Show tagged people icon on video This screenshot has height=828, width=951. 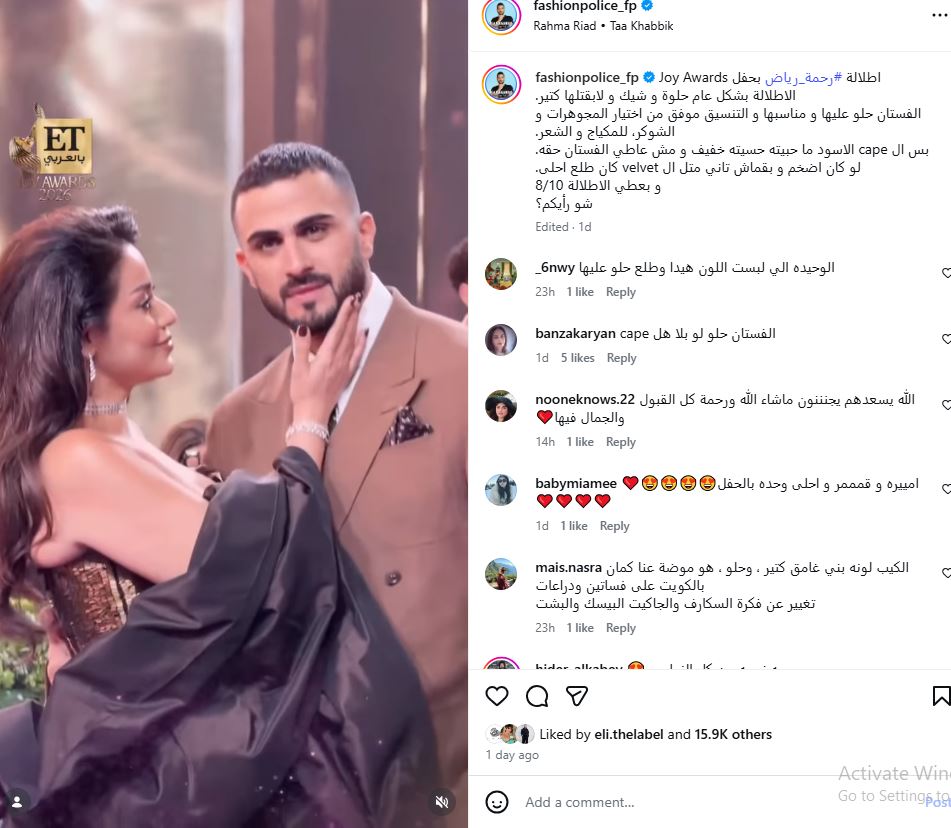click(x=17, y=802)
